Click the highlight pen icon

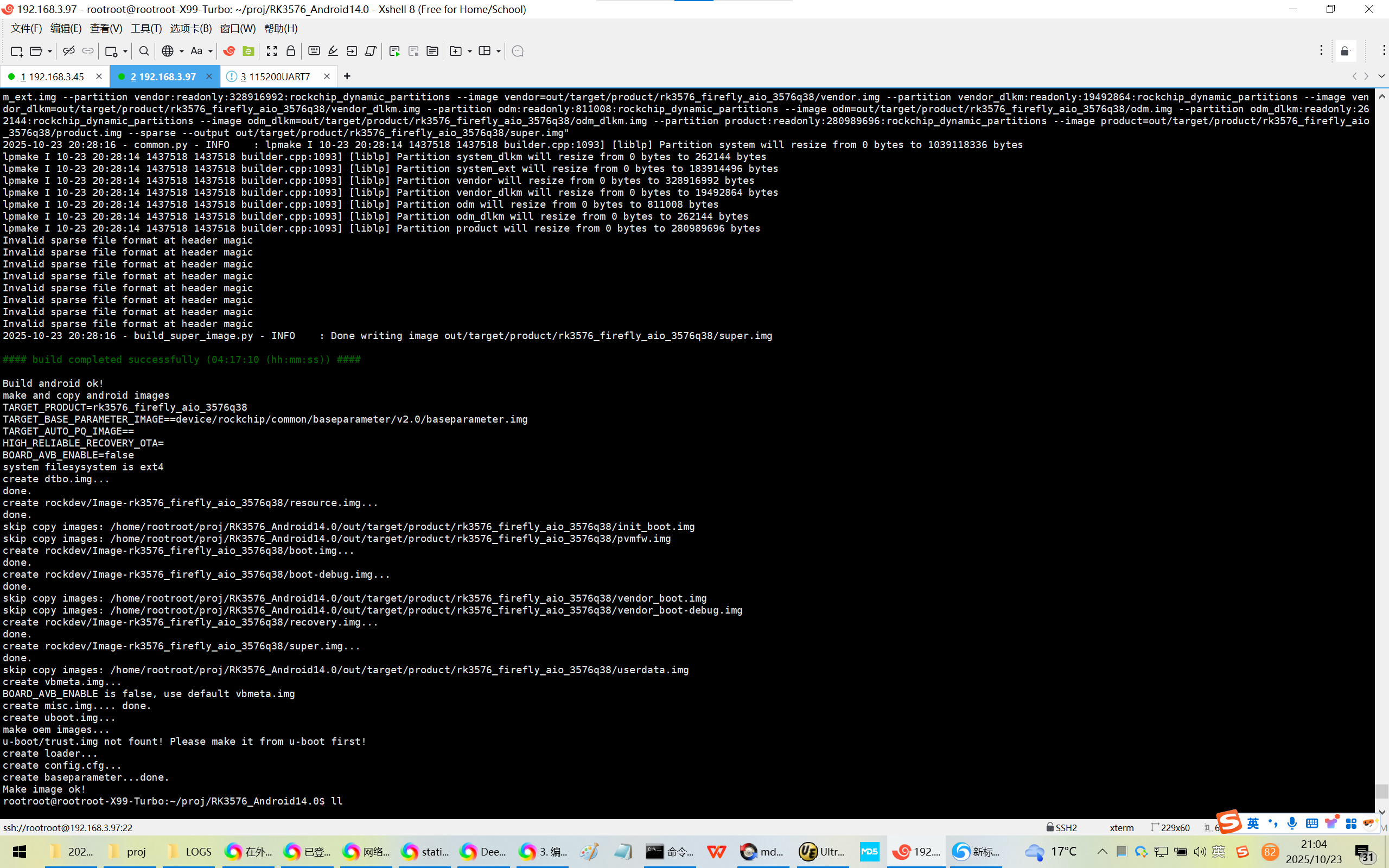point(333,51)
